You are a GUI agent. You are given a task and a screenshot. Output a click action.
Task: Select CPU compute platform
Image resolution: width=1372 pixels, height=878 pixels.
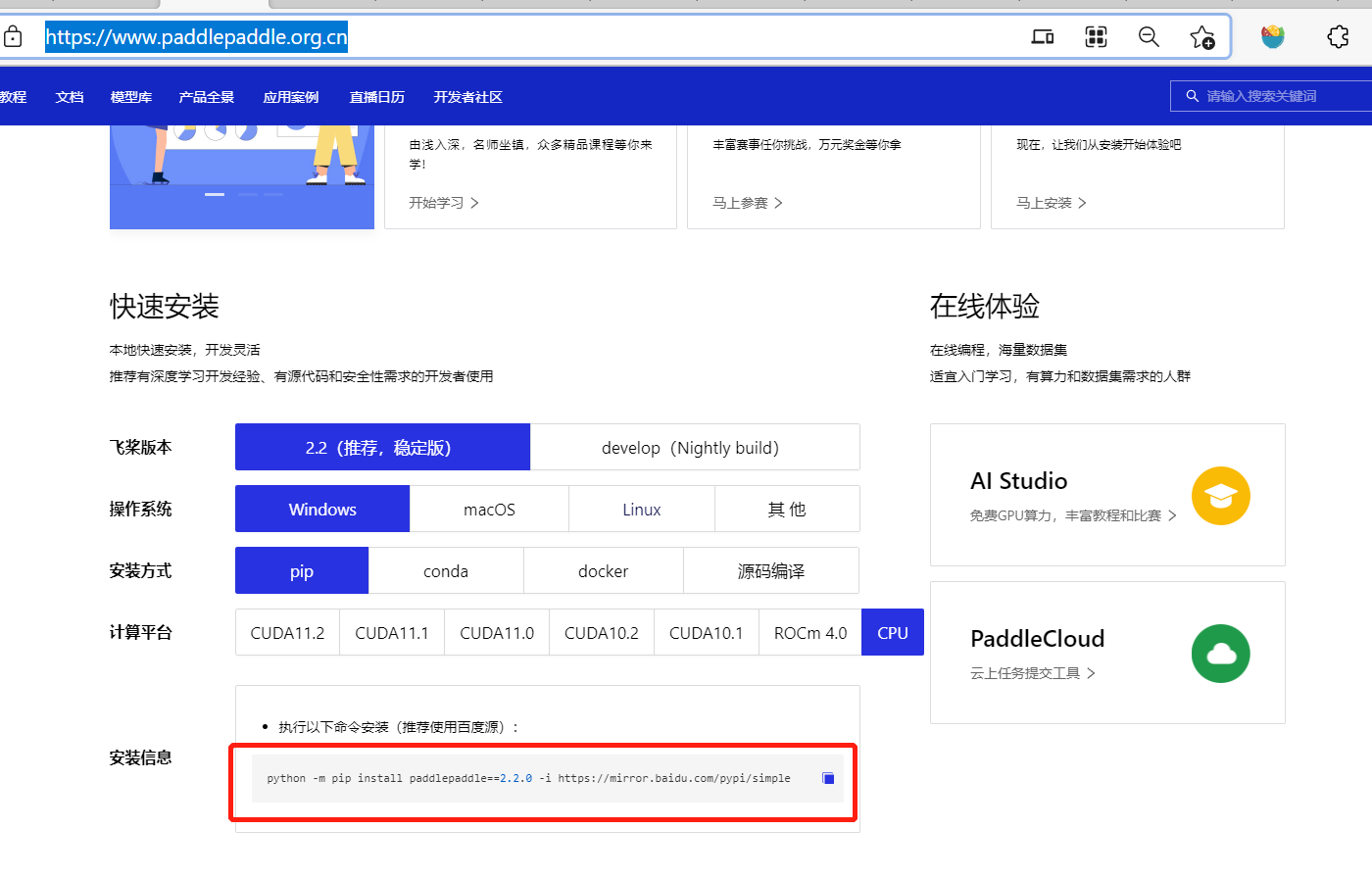tap(893, 632)
